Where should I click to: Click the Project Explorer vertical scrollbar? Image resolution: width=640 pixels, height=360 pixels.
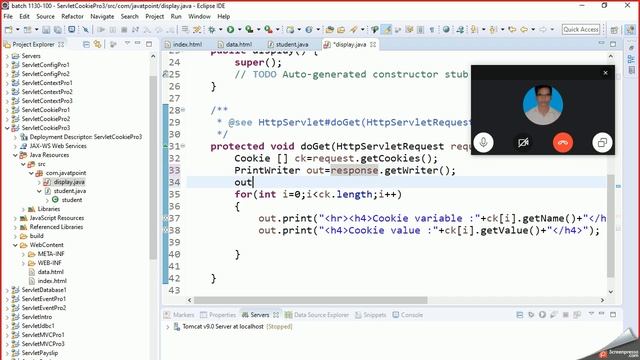click(x=153, y=167)
